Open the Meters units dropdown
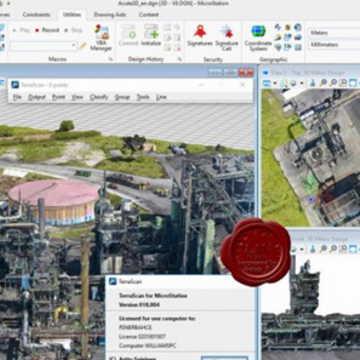360x360 pixels. pyautogui.click(x=334, y=33)
